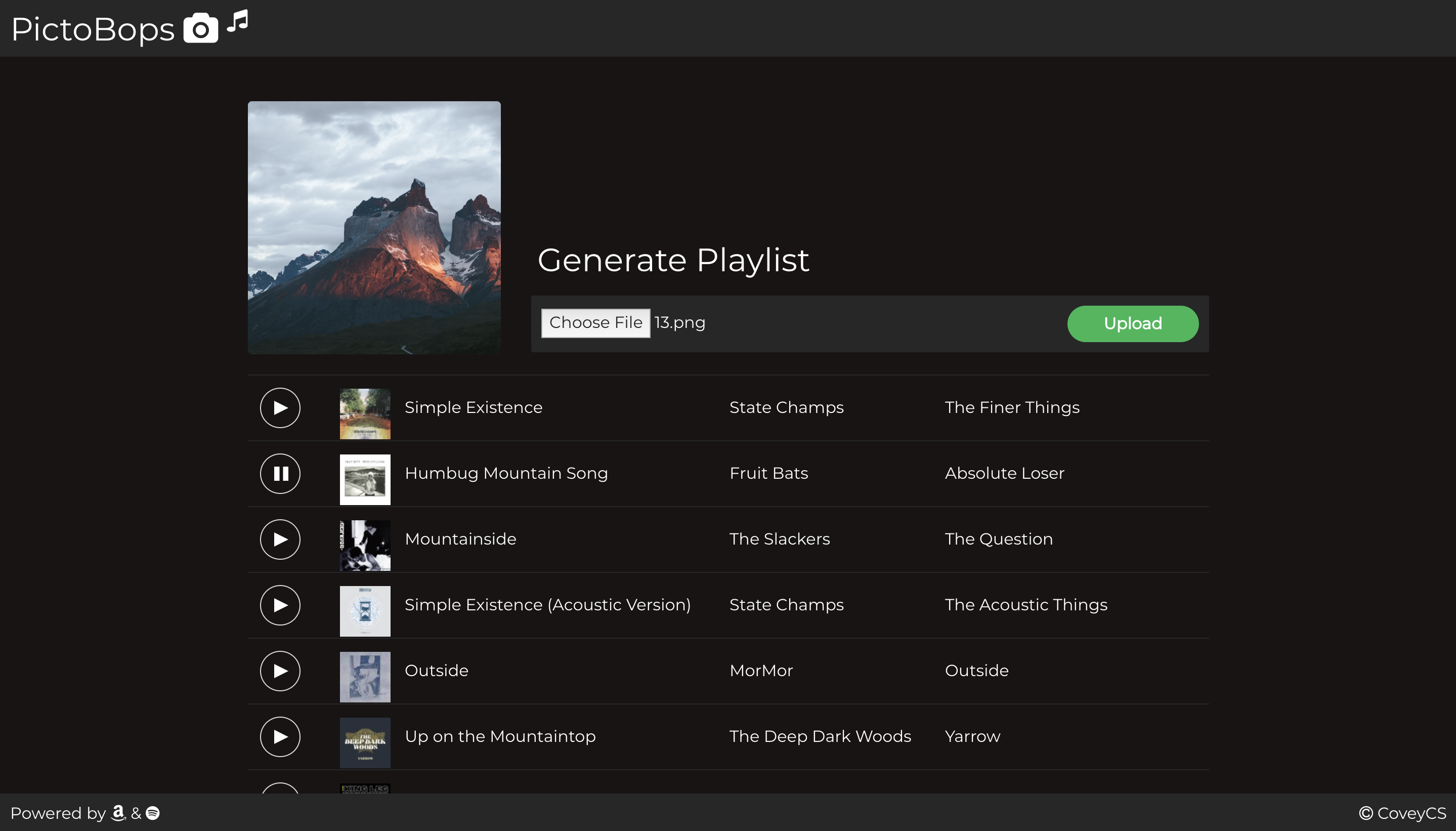
Task: Play Simple Existence (Acoustic Version)
Action: tap(280, 605)
